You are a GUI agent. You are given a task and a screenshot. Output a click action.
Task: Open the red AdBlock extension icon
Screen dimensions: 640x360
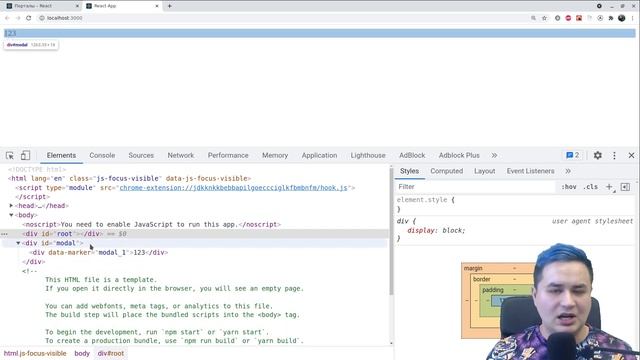point(568,18)
